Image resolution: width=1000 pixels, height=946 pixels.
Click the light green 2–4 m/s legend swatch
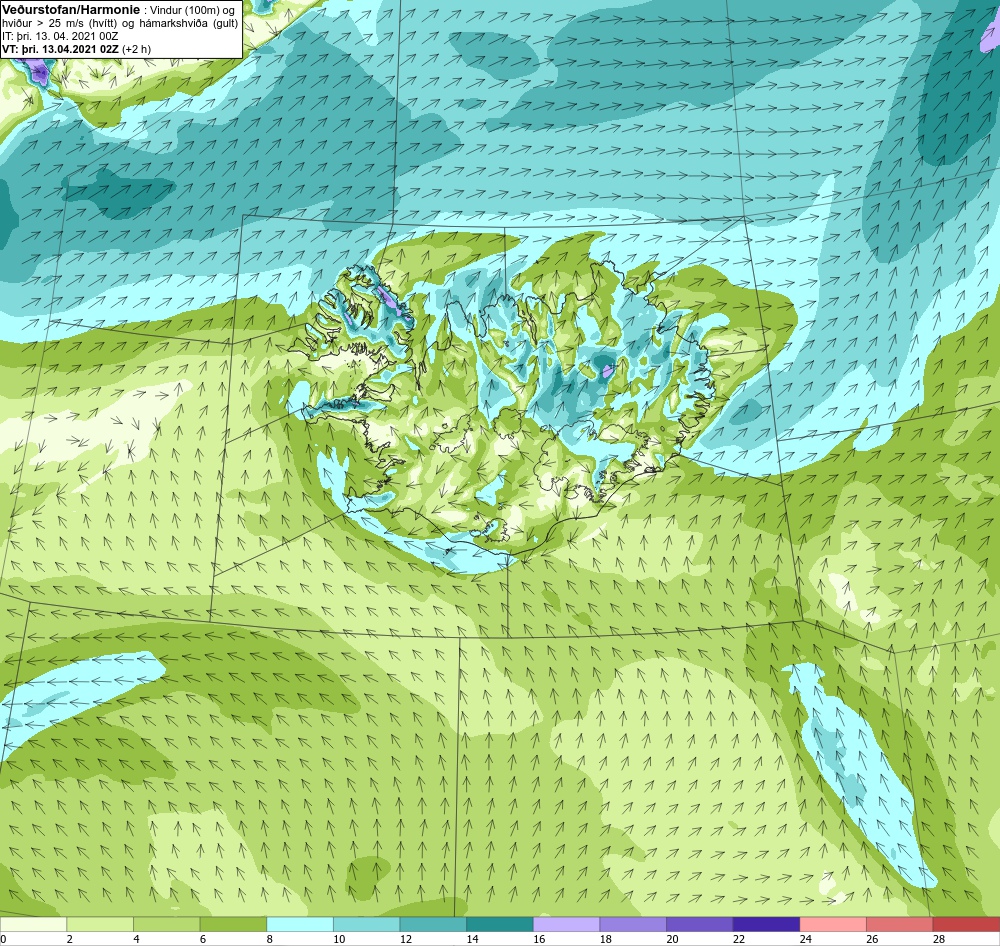(100, 924)
